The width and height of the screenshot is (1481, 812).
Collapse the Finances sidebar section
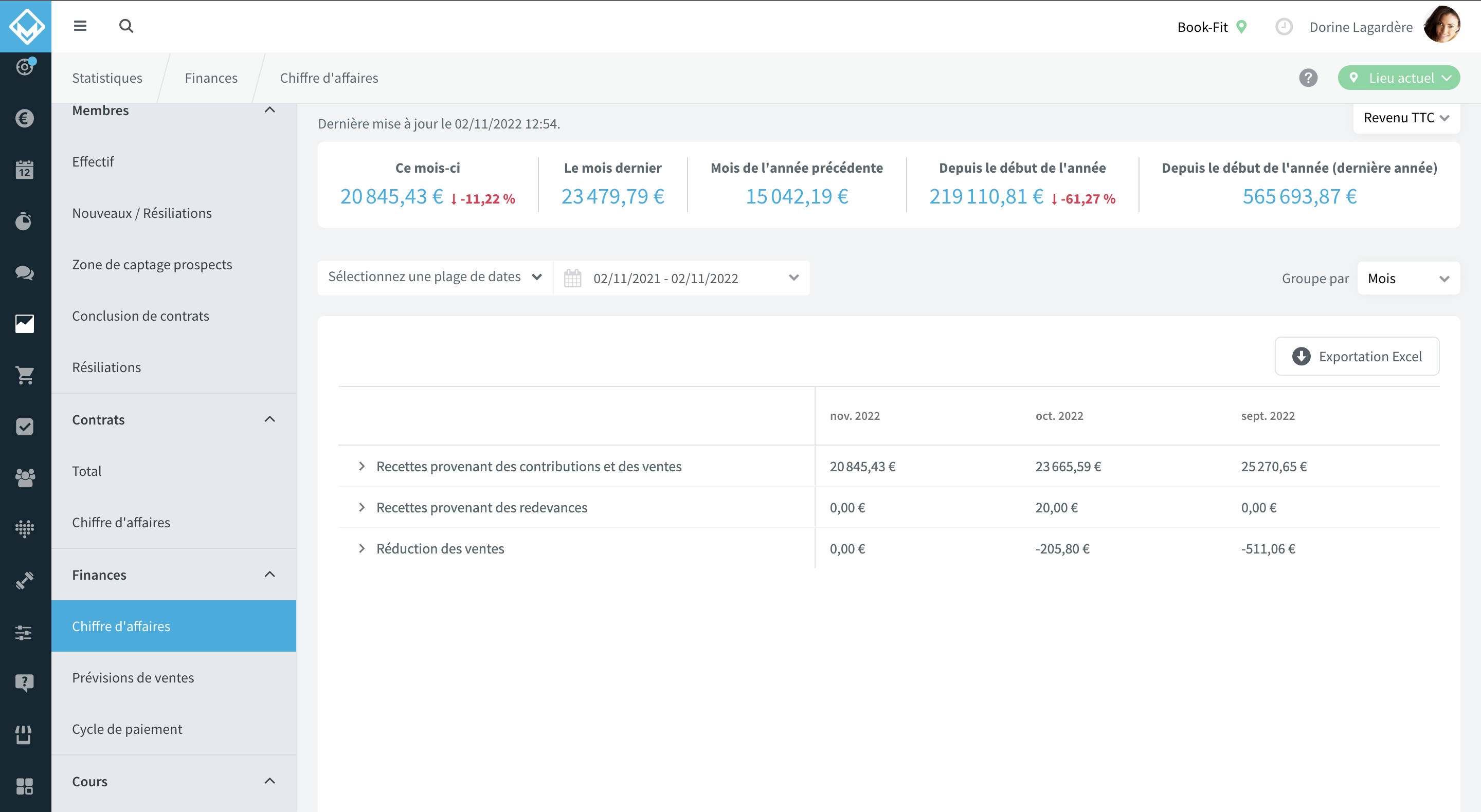[269, 575]
